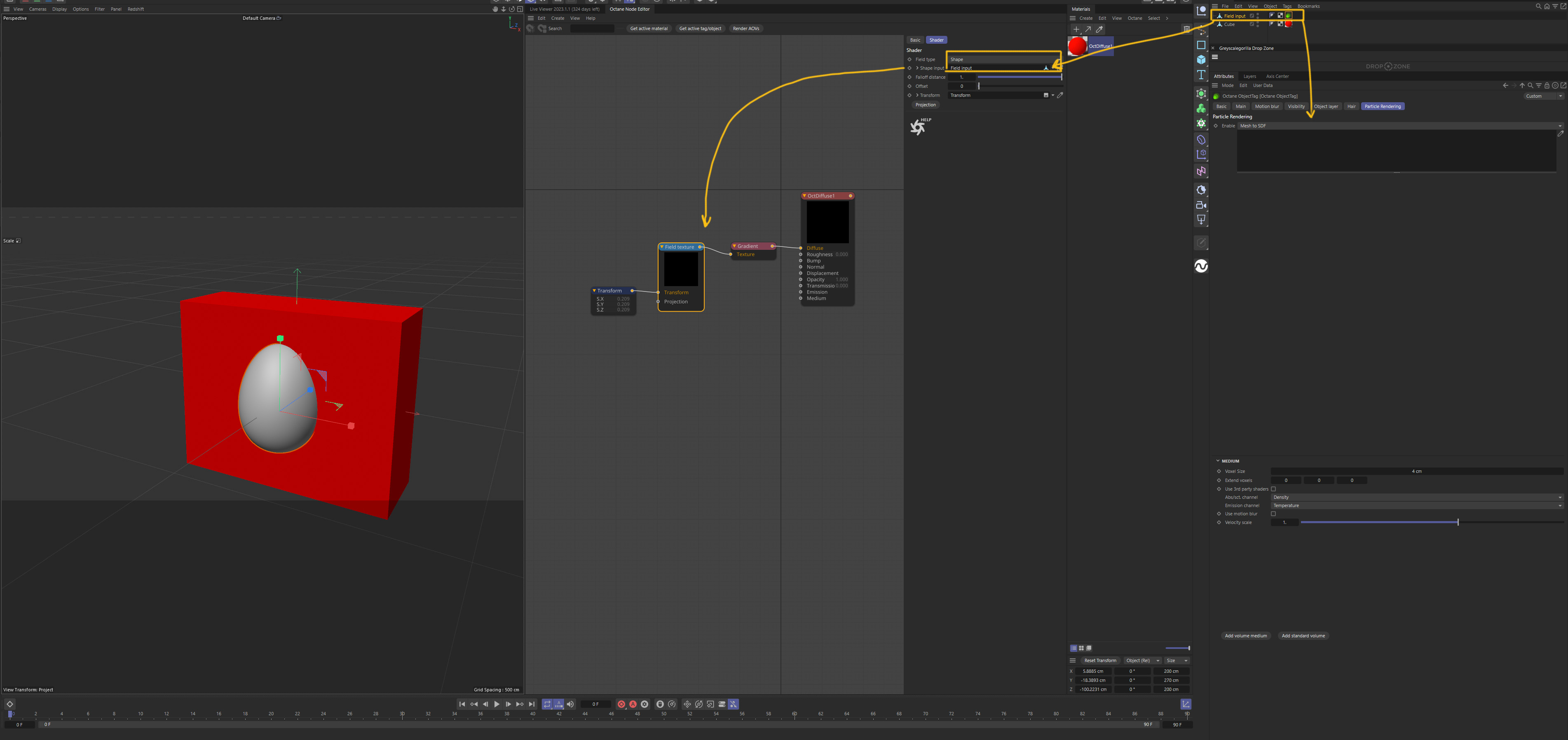Click the Octane ObjectTag on Field input

[x=1288, y=16]
